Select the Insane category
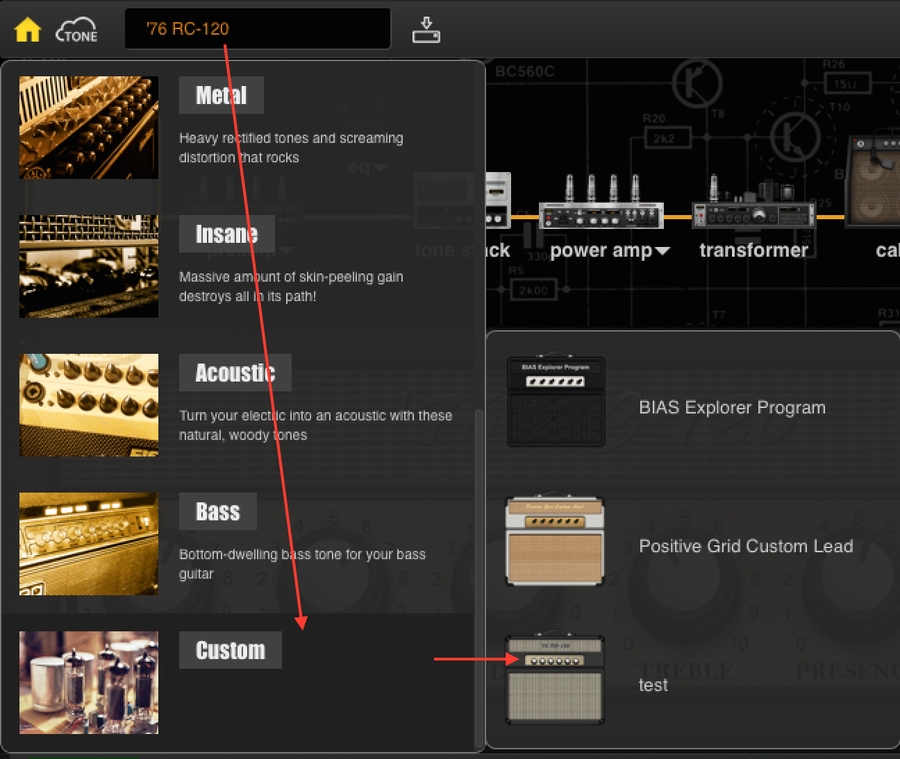Image resolution: width=900 pixels, height=759 pixels. (226, 234)
